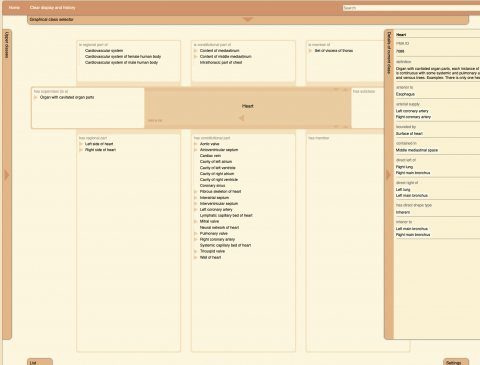480x365 pixels.
Task: Expand arrow beside Right coronary artery in constitutional parts
Action: pyautogui.click(x=196, y=239)
